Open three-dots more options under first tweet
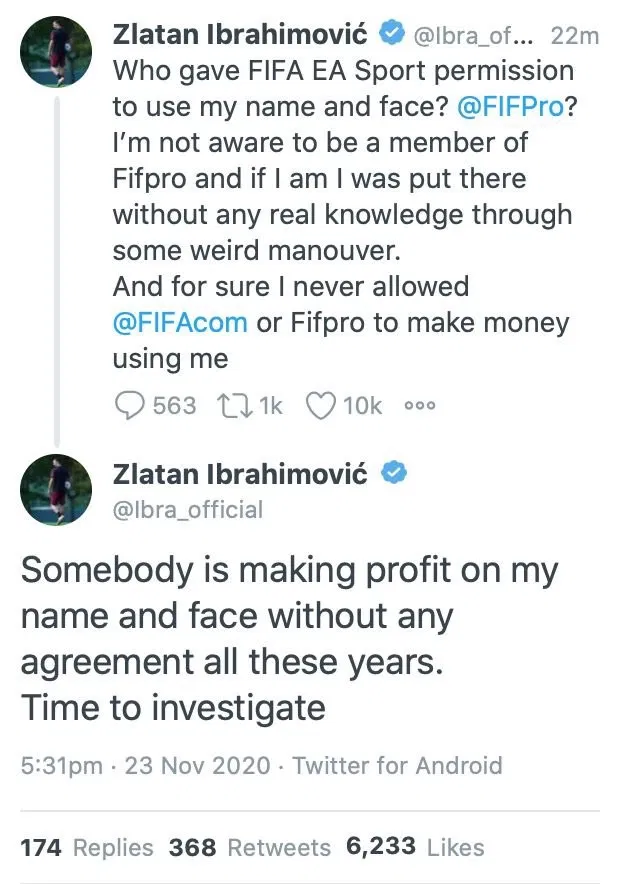Image resolution: width=620 pixels, height=884 pixels. 420,405
